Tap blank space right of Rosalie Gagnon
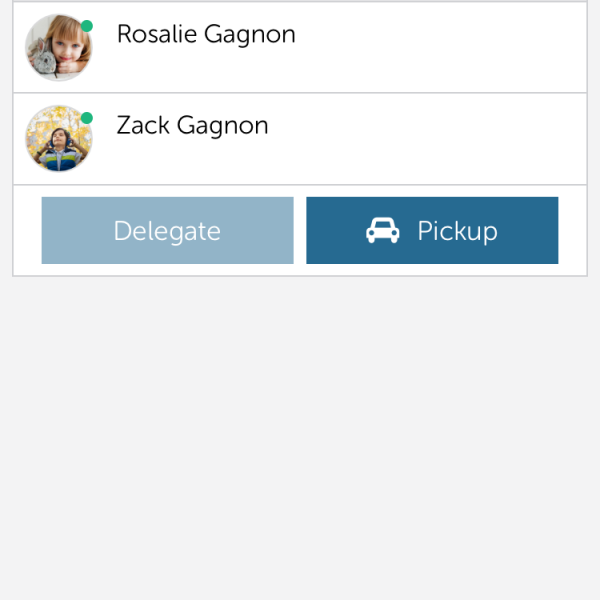This screenshot has width=600, height=600. (x=440, y=47)
